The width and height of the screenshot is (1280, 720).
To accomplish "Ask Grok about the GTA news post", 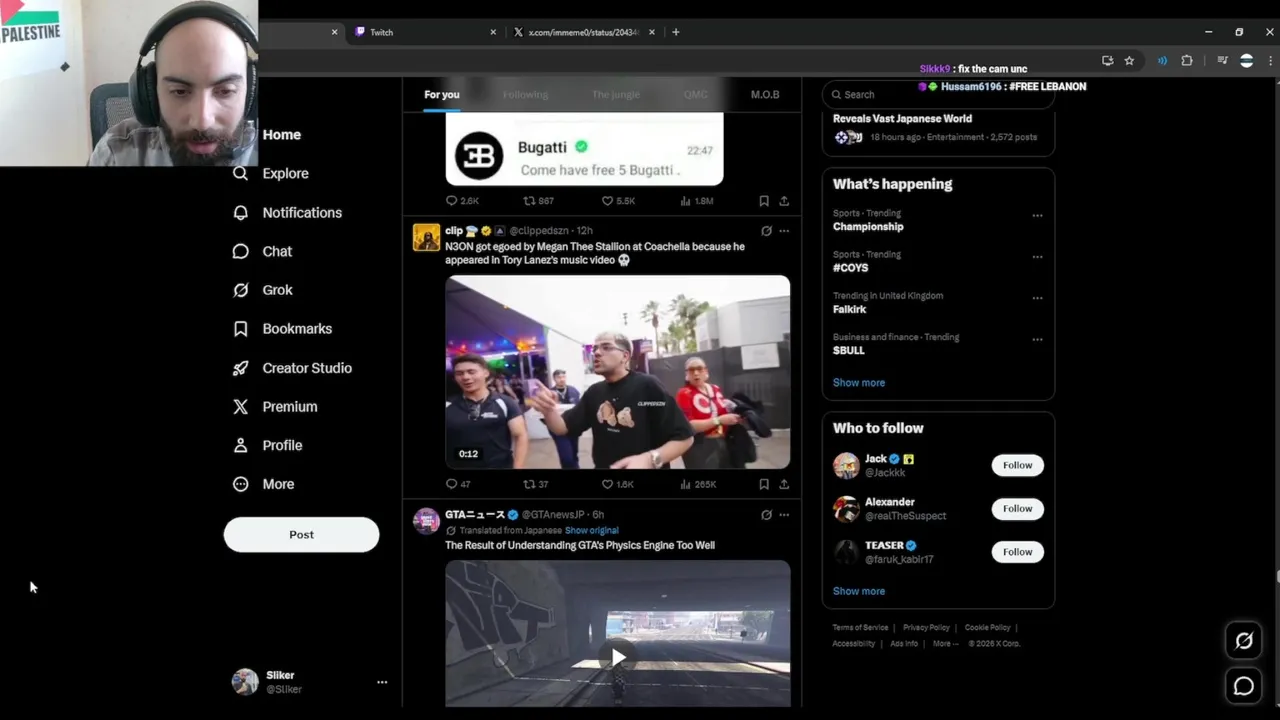I will click(766, 515).
